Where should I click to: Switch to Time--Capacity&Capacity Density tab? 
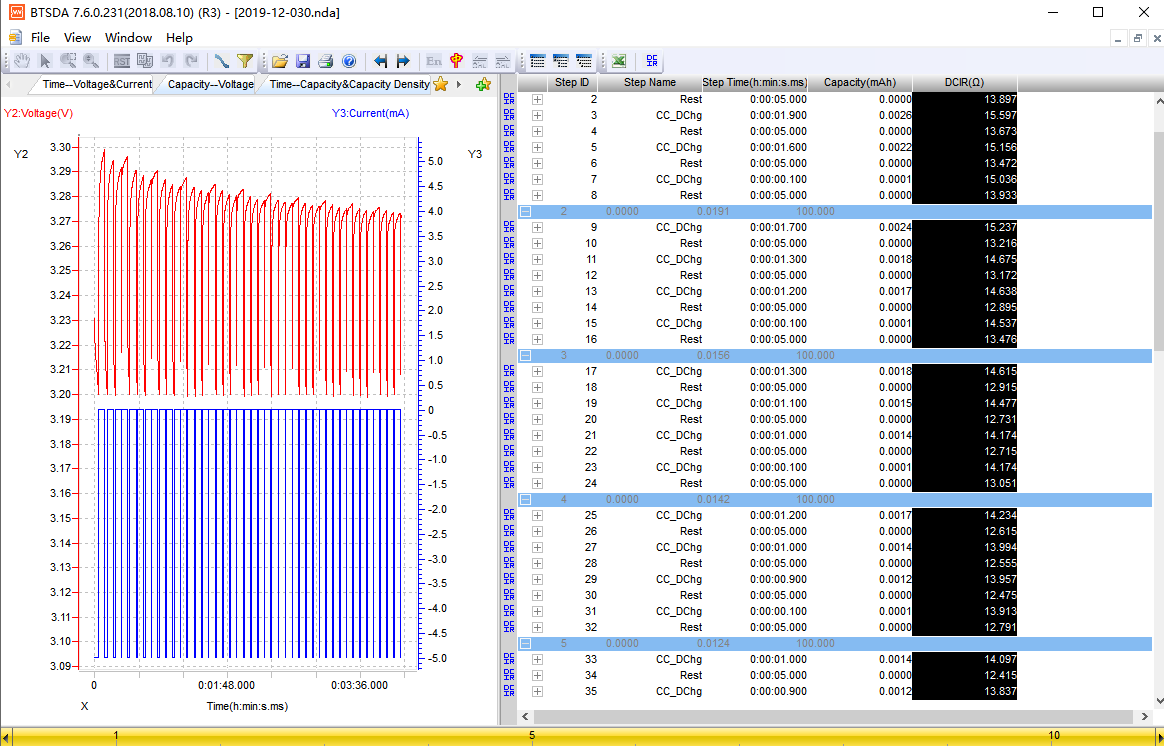tap(348, 85)
